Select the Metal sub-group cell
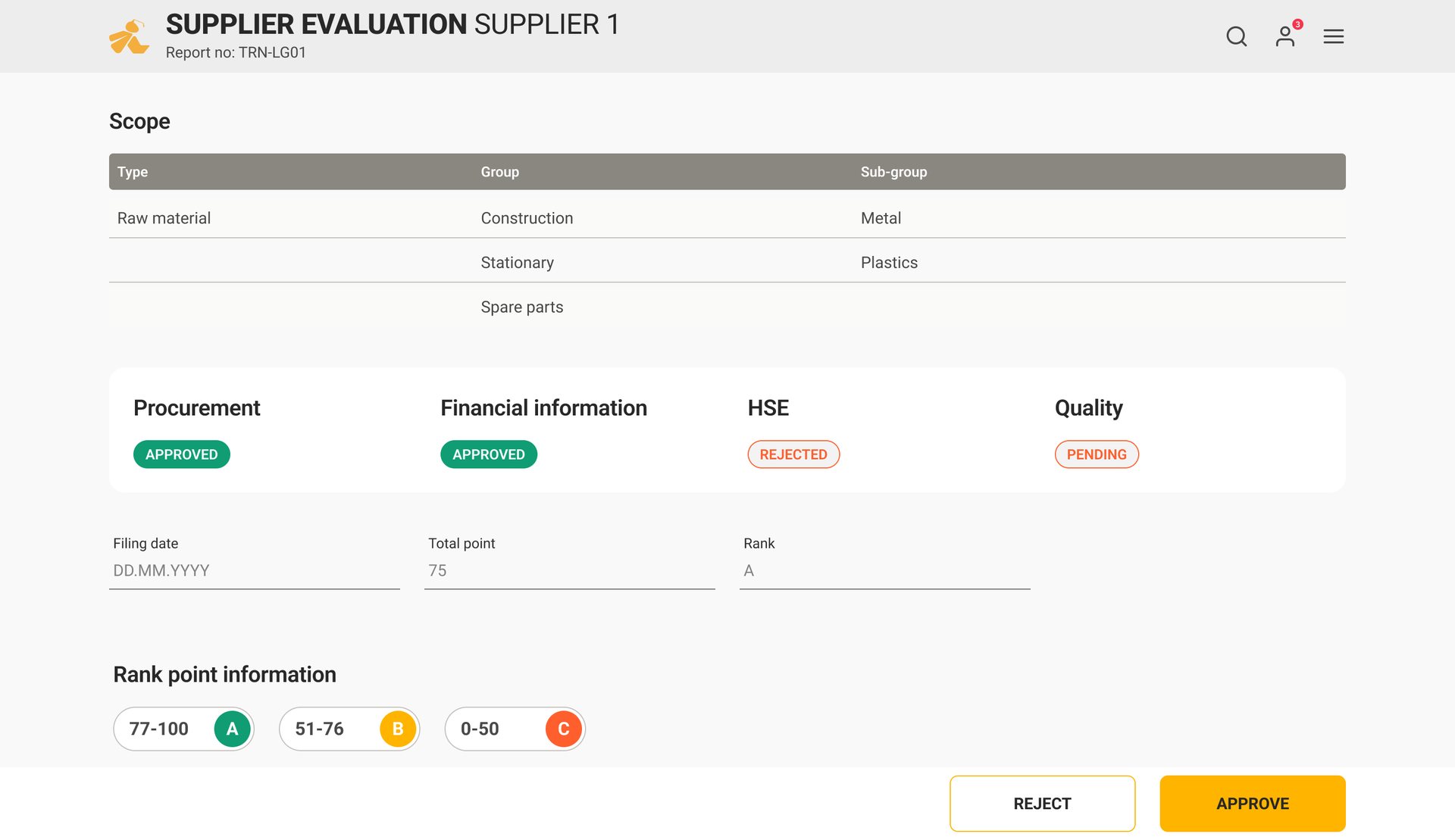This screenshot has width=1455, height=840. tap(881, 218)
